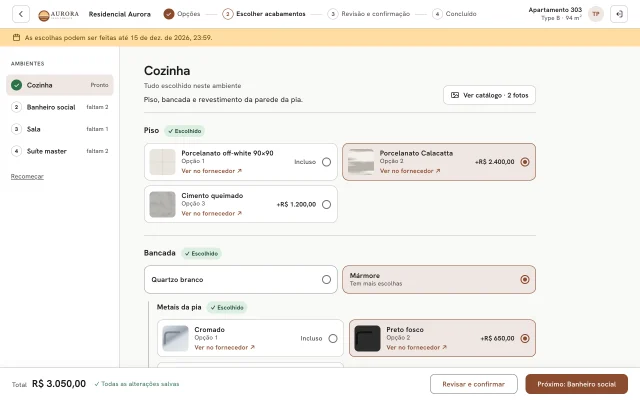Open Suíte master room in sidebar
The height and width of the screenshot is (400, 640).
coord(60,151)
